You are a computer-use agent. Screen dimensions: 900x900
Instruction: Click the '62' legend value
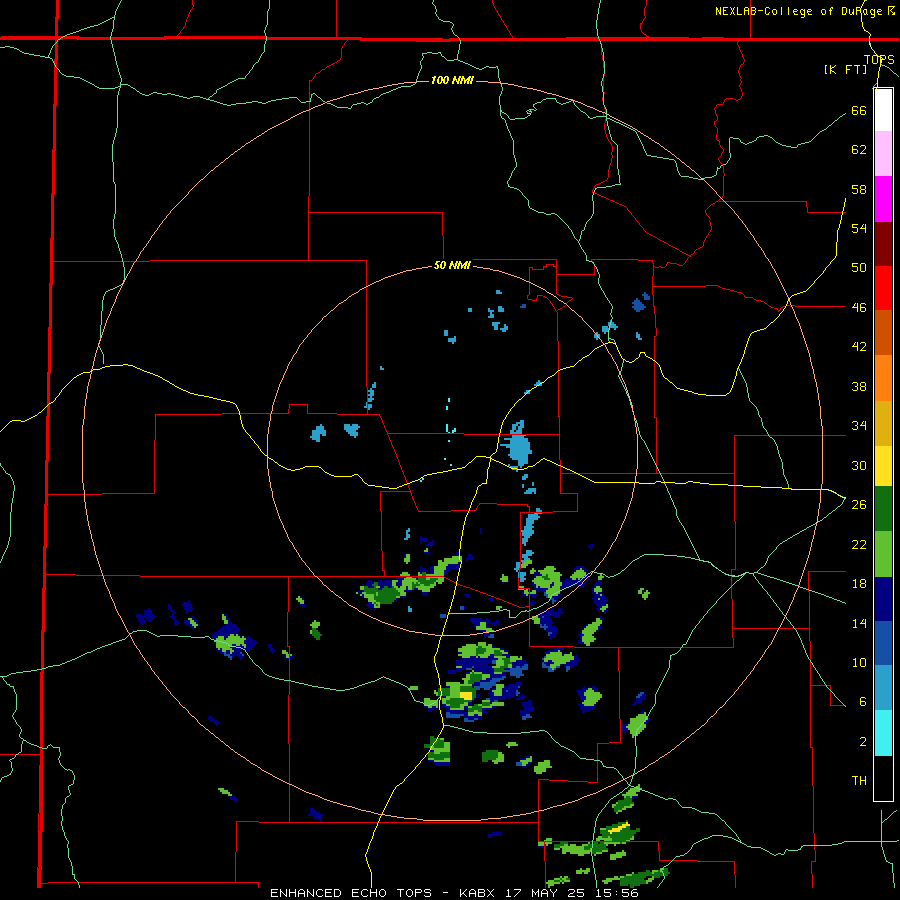[x=859, y=149]
